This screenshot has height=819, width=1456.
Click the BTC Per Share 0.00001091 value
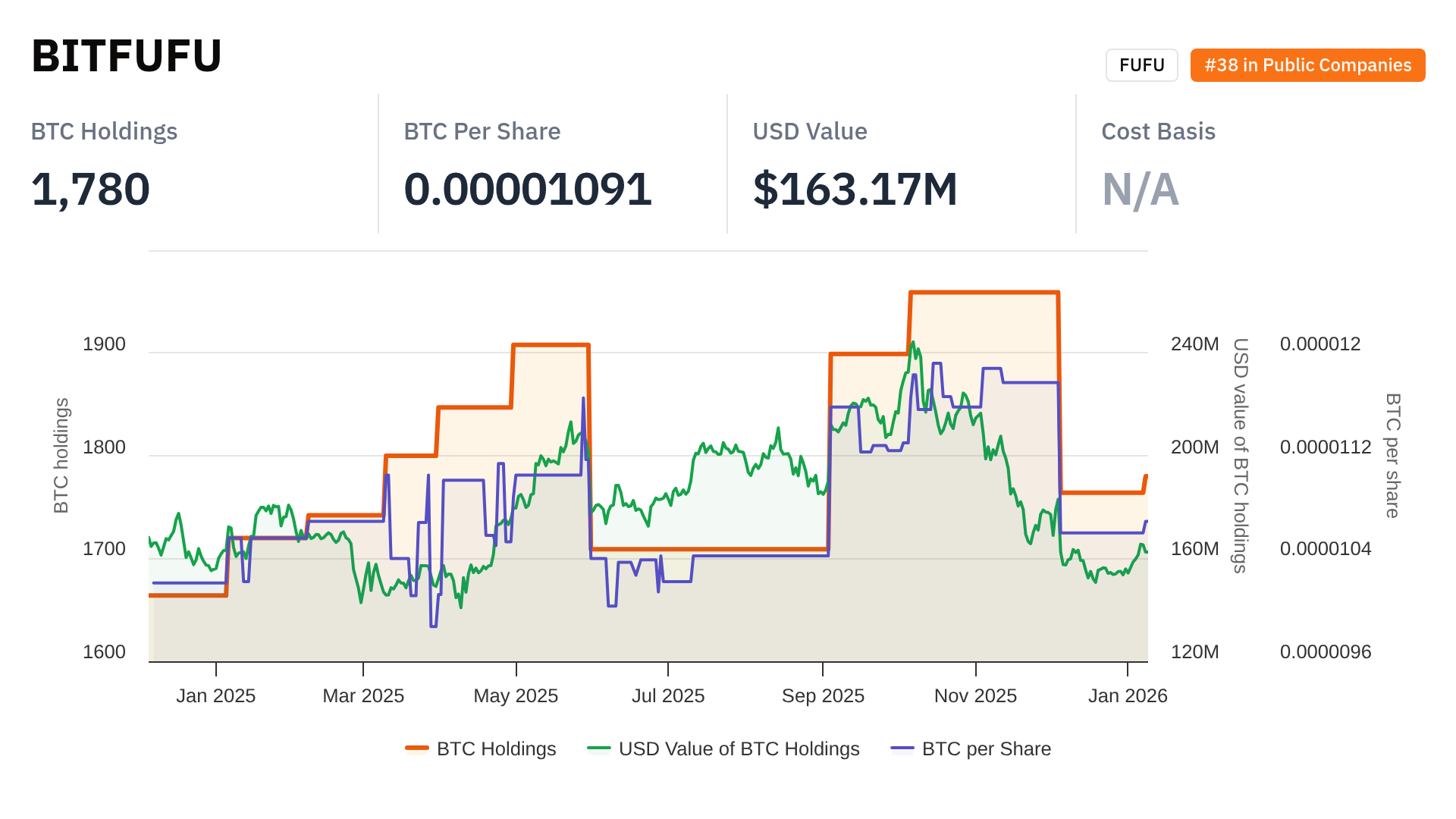coord(528,189)
